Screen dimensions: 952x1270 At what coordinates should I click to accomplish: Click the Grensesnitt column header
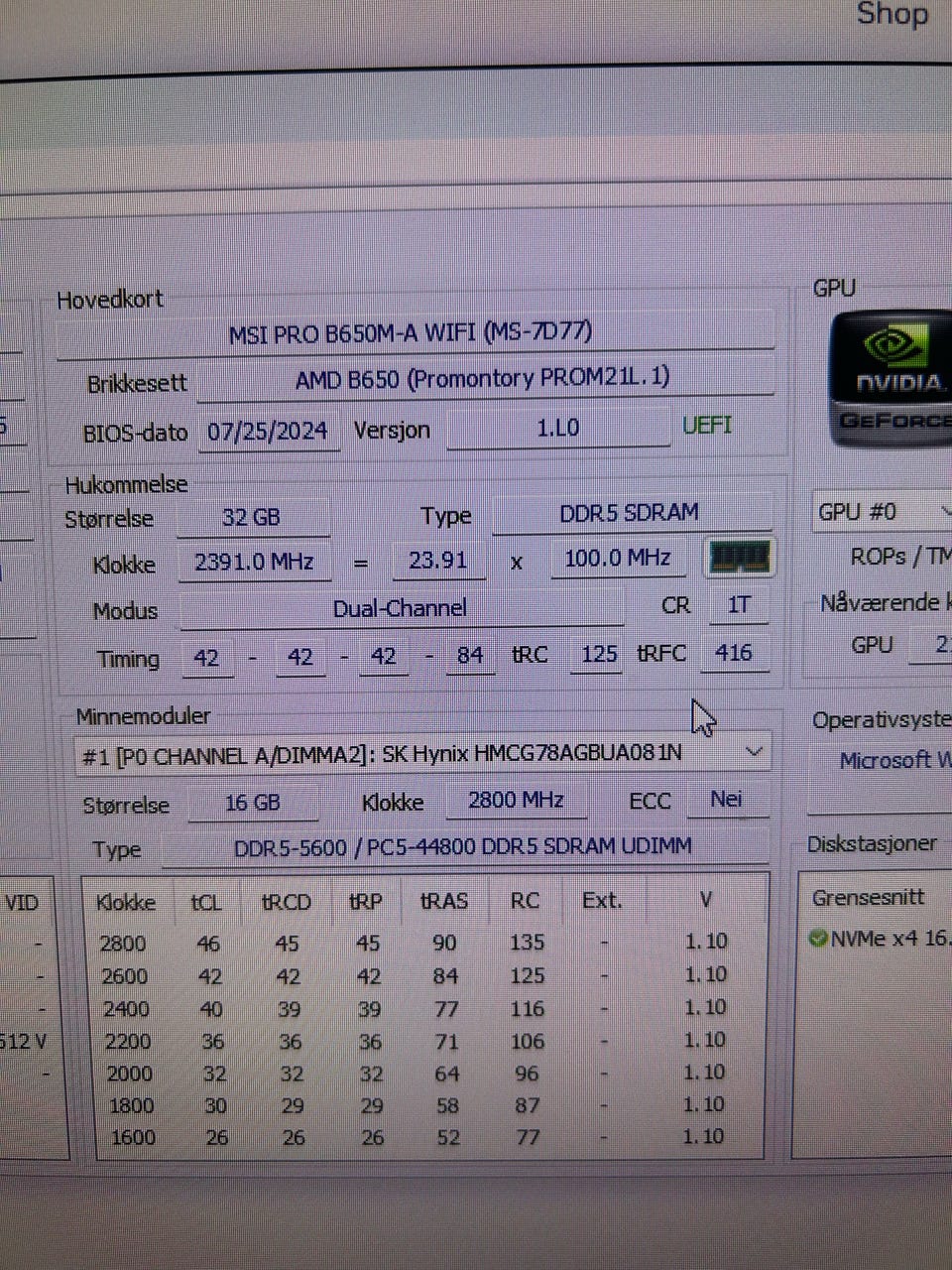868,897
